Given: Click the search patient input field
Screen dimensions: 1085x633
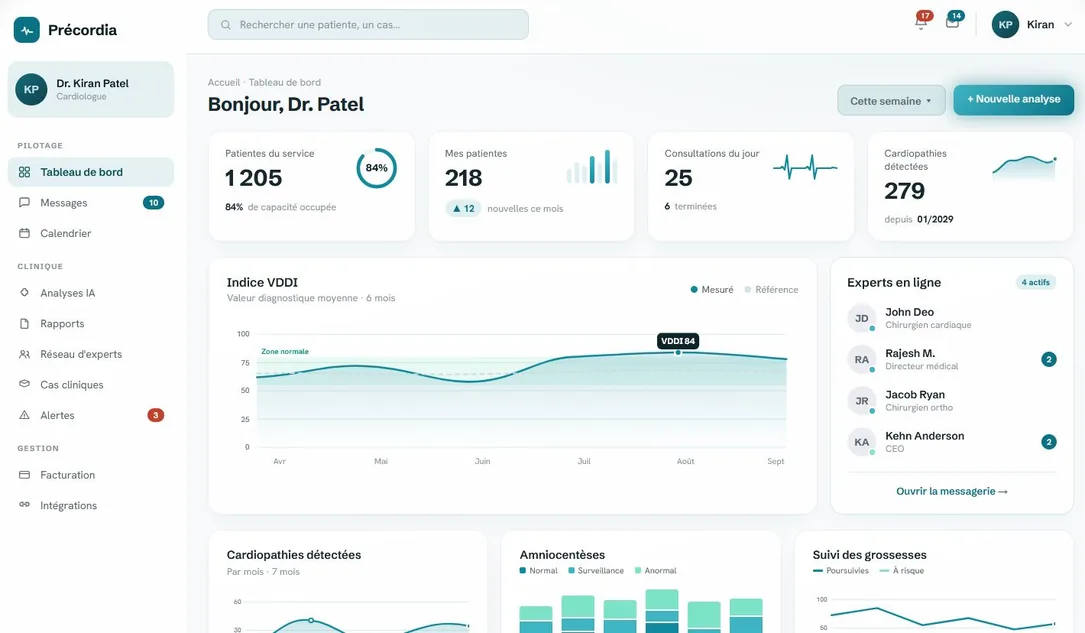Looking at the screenshot, I should pos(368,25).
